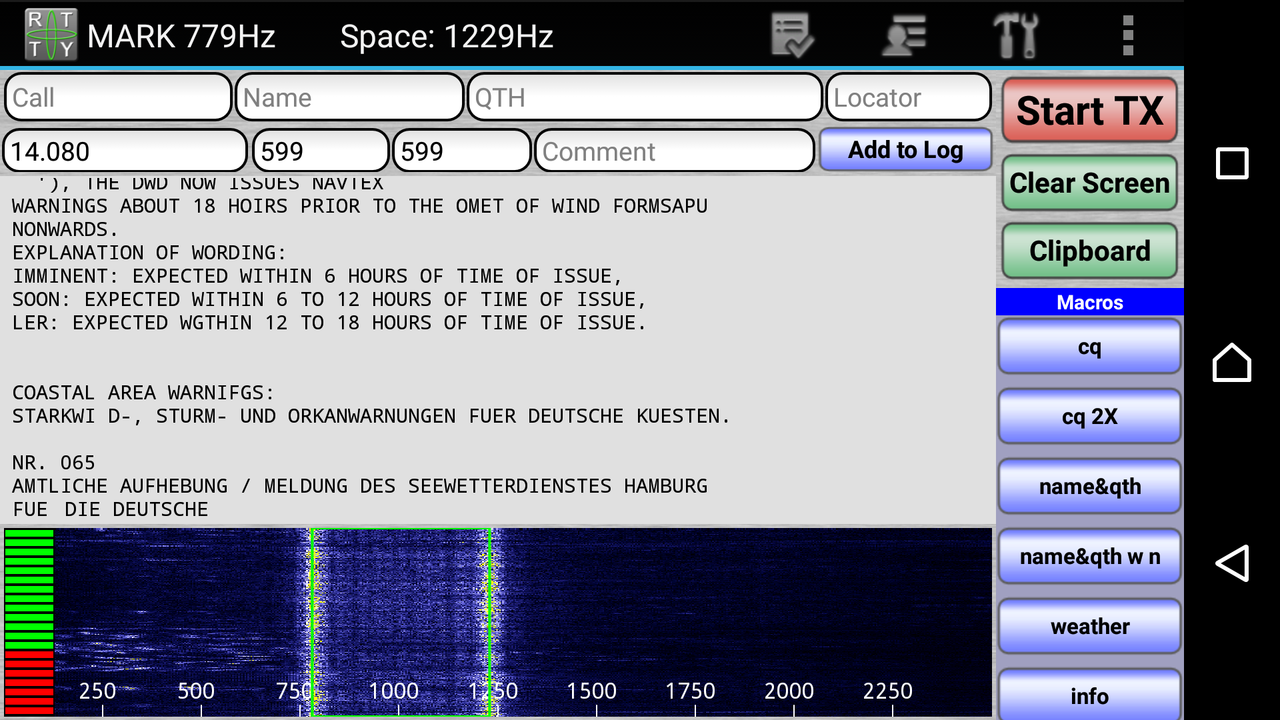Tap Android home button
The width and height of the screenshot is (1280, 720).
pyautogui.click(x=1232, y=362)
